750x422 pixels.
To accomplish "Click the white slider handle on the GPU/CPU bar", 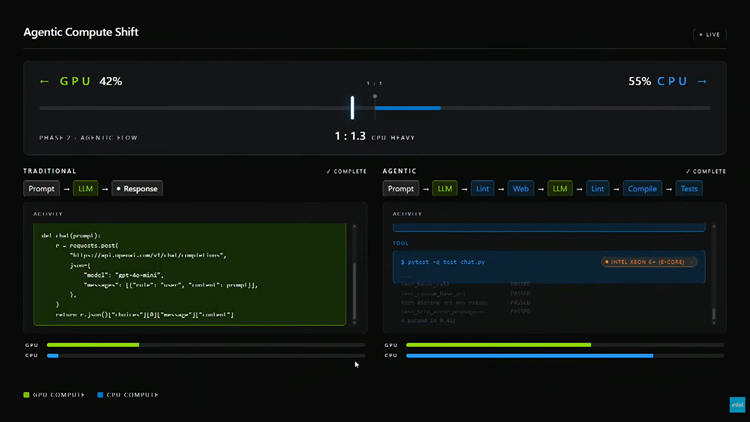I will 353,108.
